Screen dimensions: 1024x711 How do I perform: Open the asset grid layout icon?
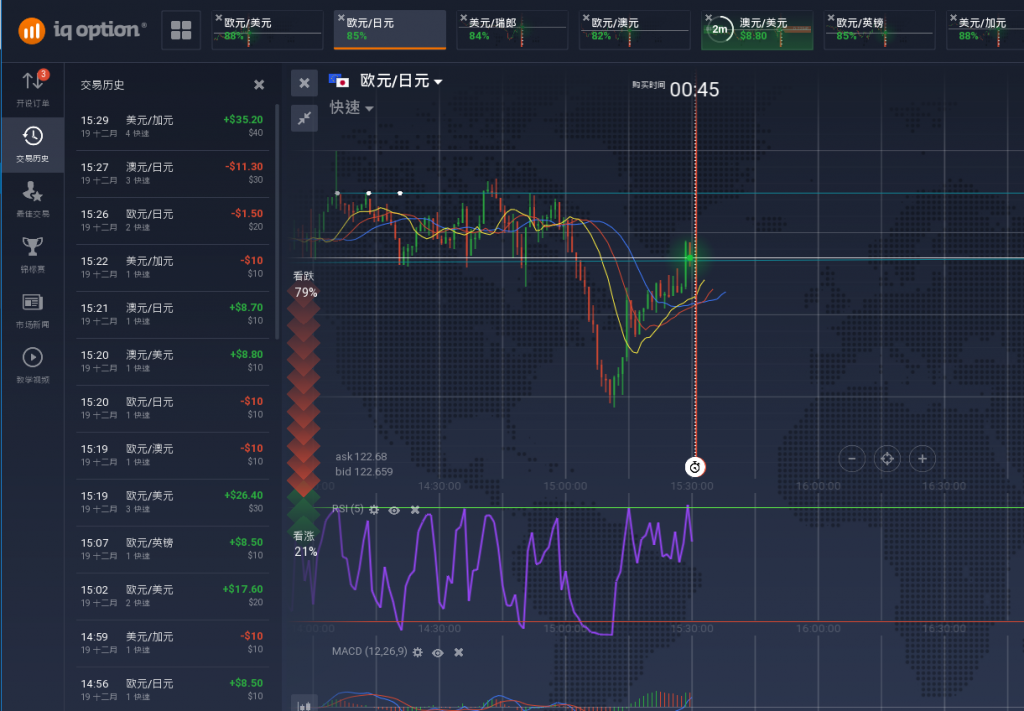181,31
